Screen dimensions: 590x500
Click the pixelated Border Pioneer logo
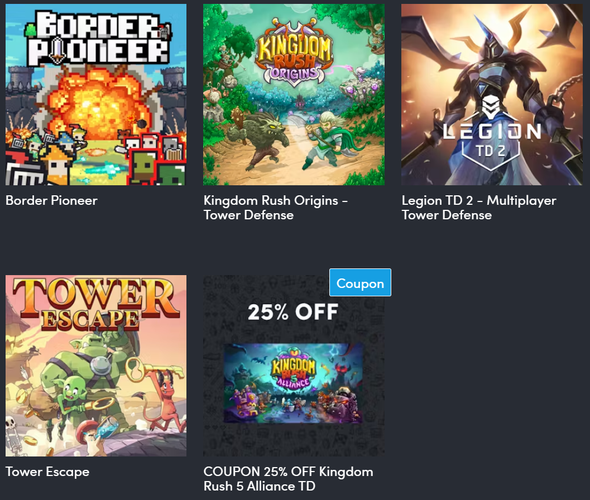coord(98,38)
